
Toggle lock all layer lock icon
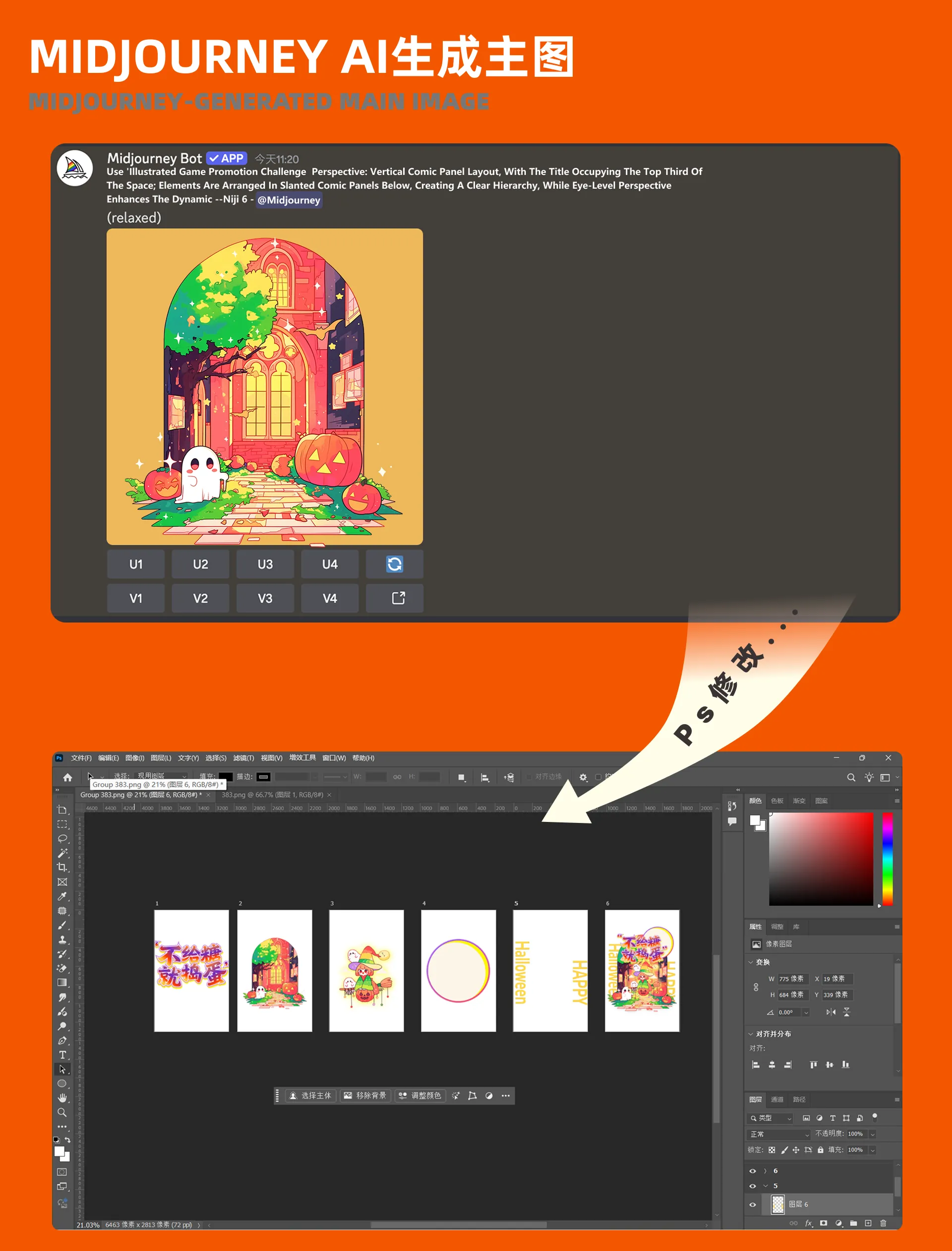point(820,1149)
